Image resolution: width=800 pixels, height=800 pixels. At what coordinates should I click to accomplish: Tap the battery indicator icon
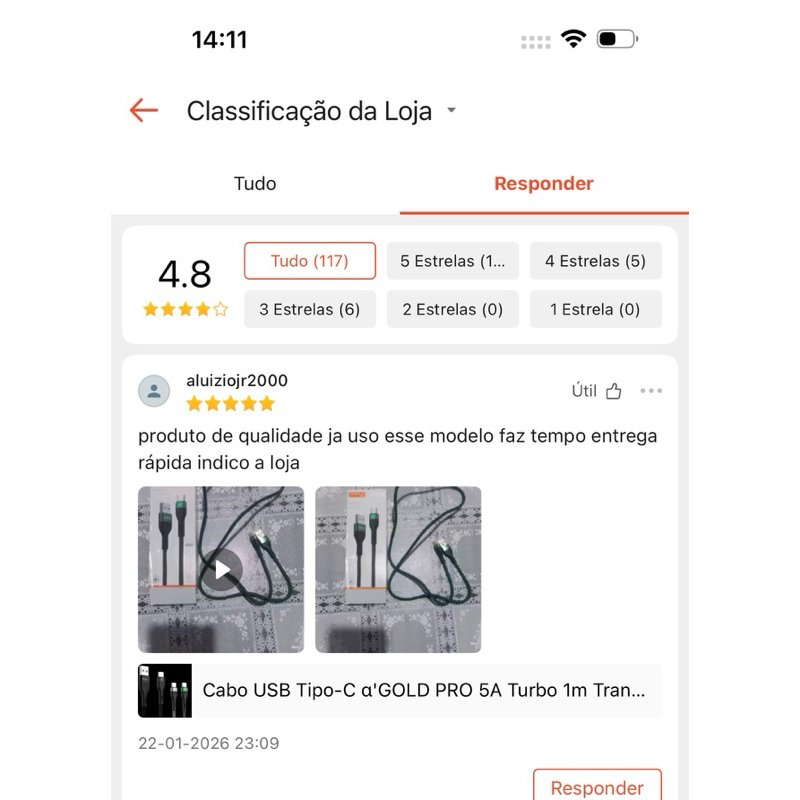pyautogui.click(x=617, y=39)
